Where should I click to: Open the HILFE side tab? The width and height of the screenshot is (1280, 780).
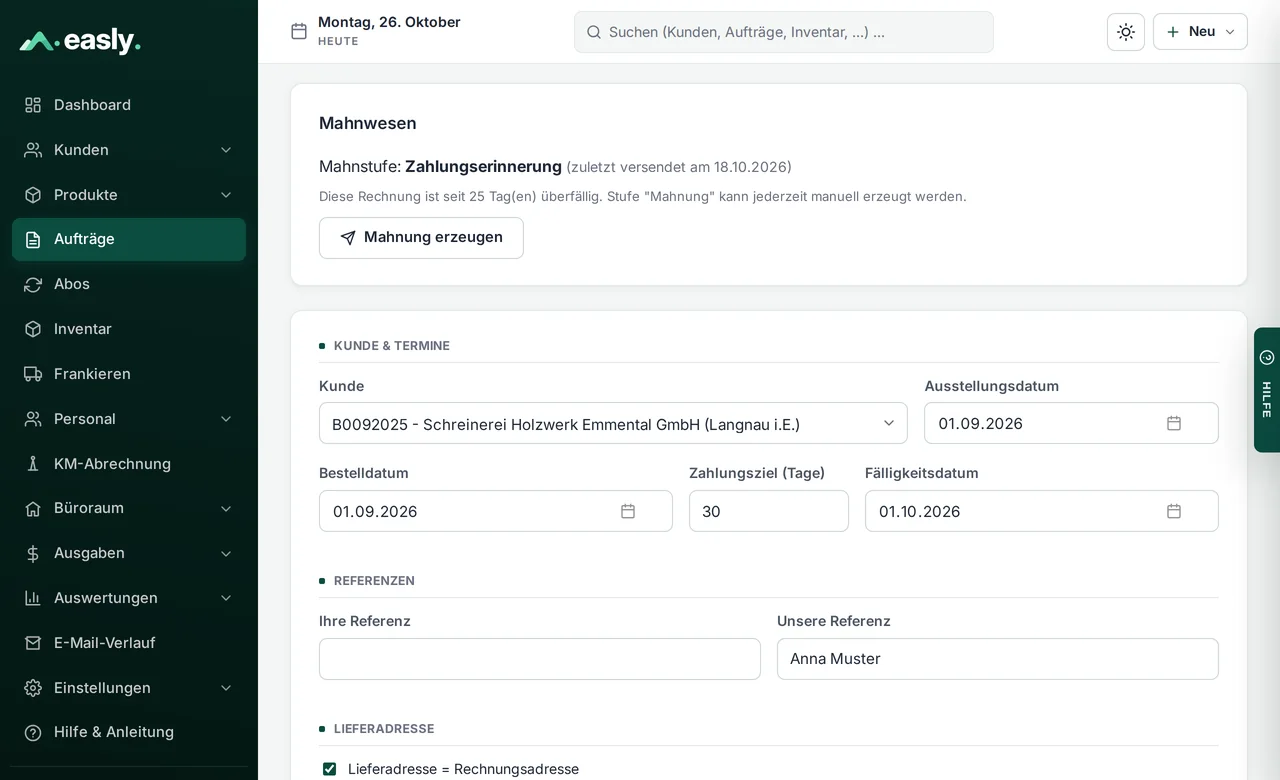click(1267, 390)
